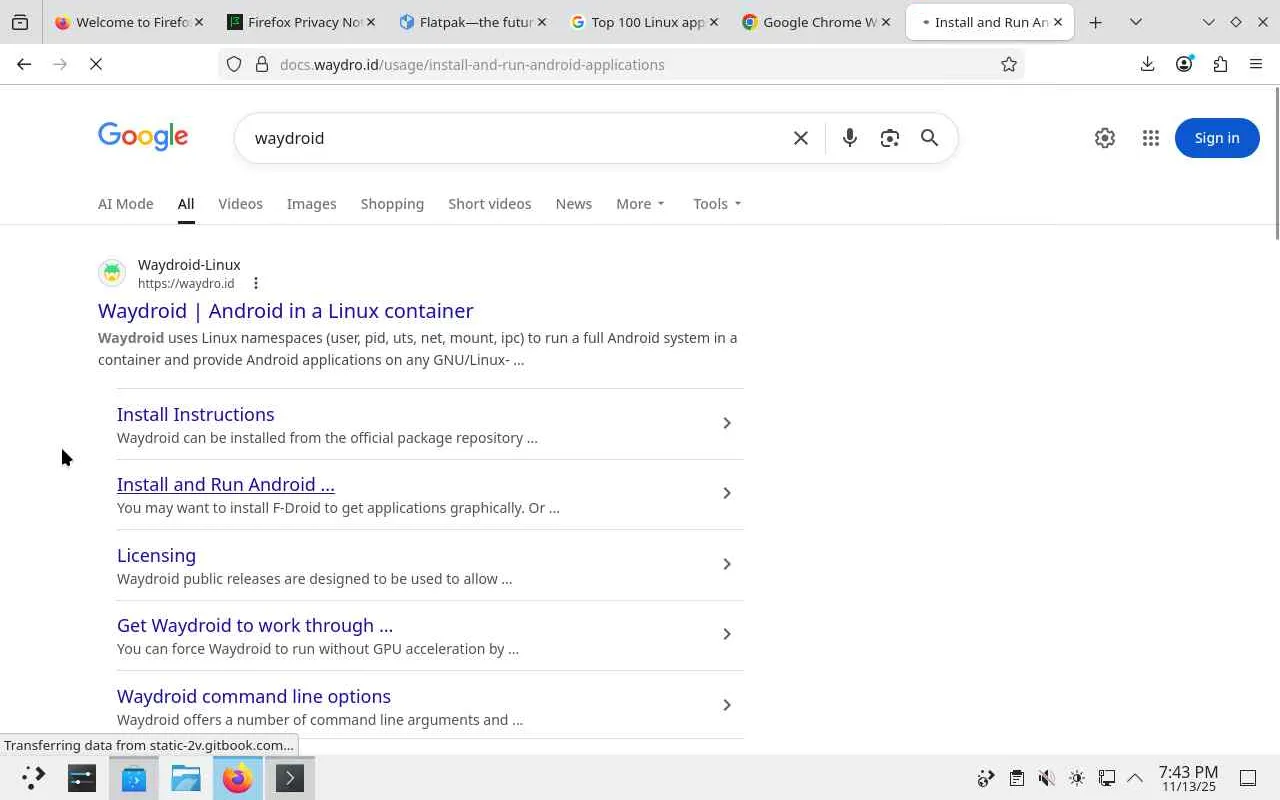
Task: Launch System Settings from the taskbar
Action: click(x=82, y=778)
